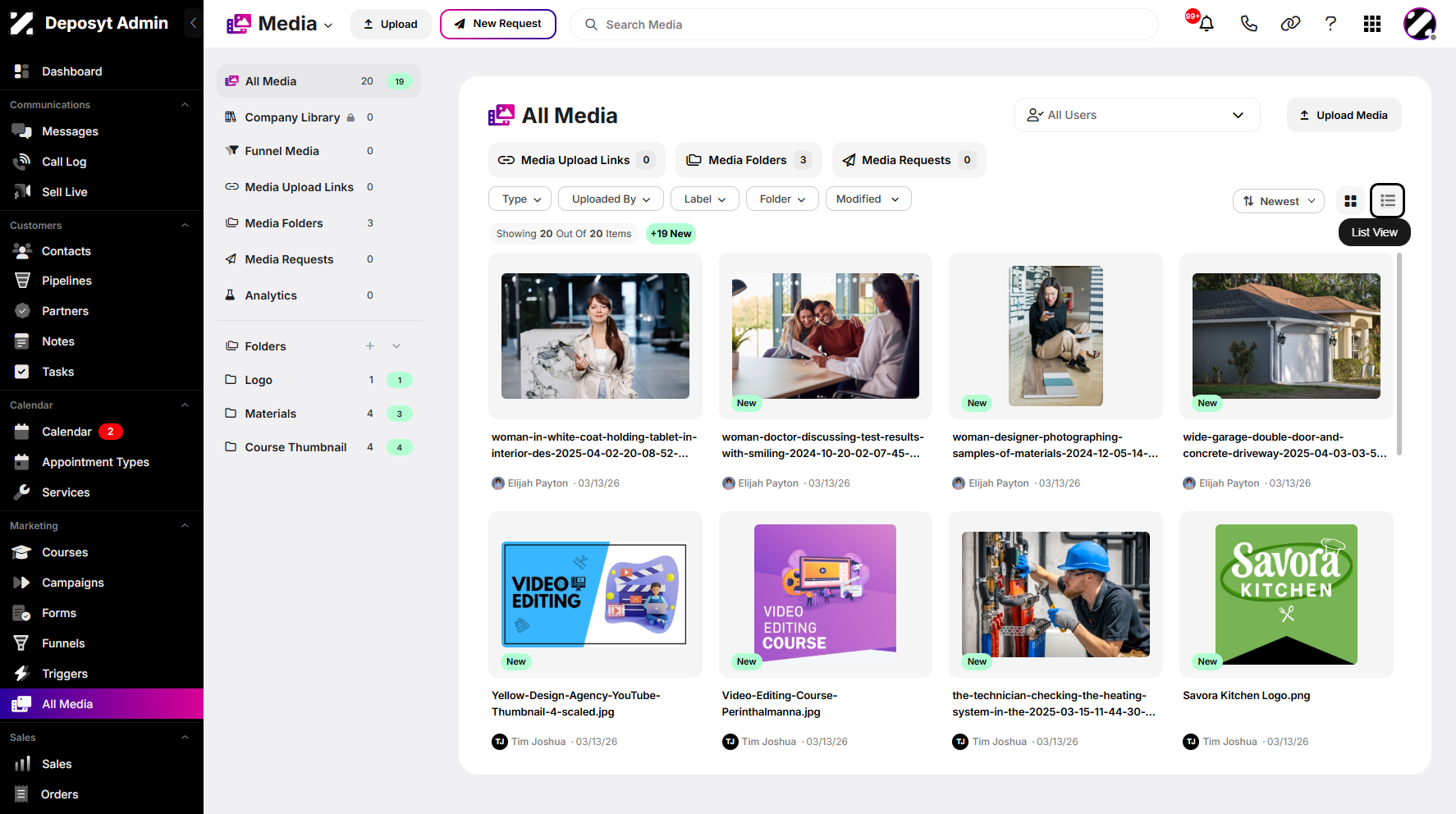
Task: Open the notifications bell
Action: pos(1206,24)
